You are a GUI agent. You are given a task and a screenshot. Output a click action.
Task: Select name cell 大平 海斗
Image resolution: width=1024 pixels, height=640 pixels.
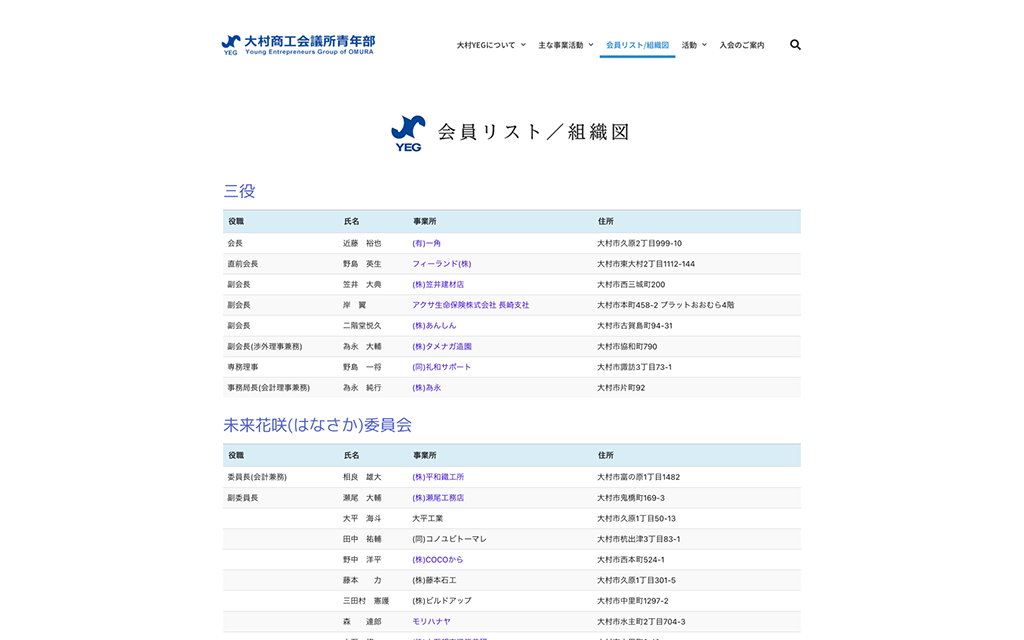click(x=362, y=519)
